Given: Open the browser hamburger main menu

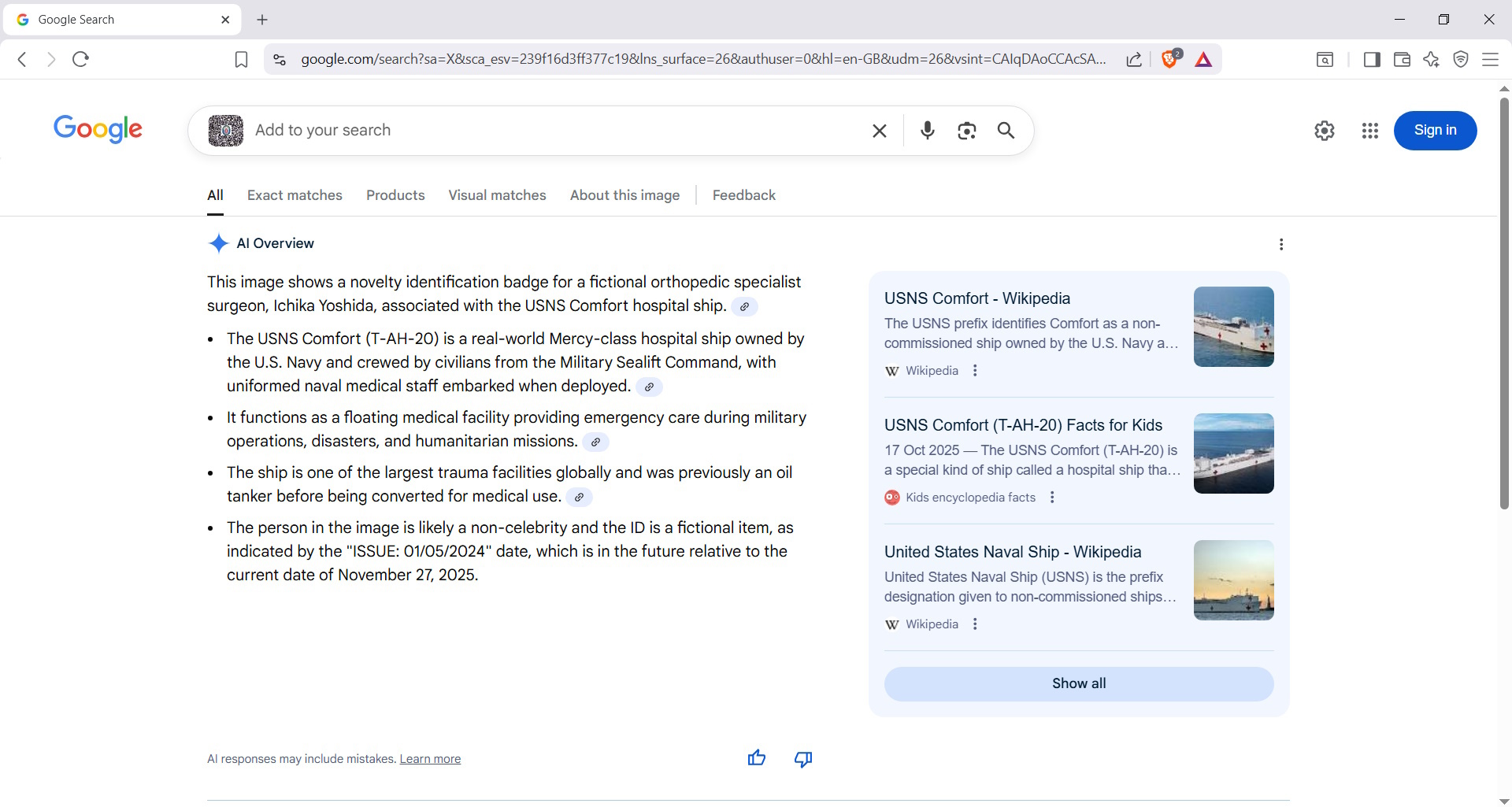Looking at the screenshot, I should point(1491,60).
